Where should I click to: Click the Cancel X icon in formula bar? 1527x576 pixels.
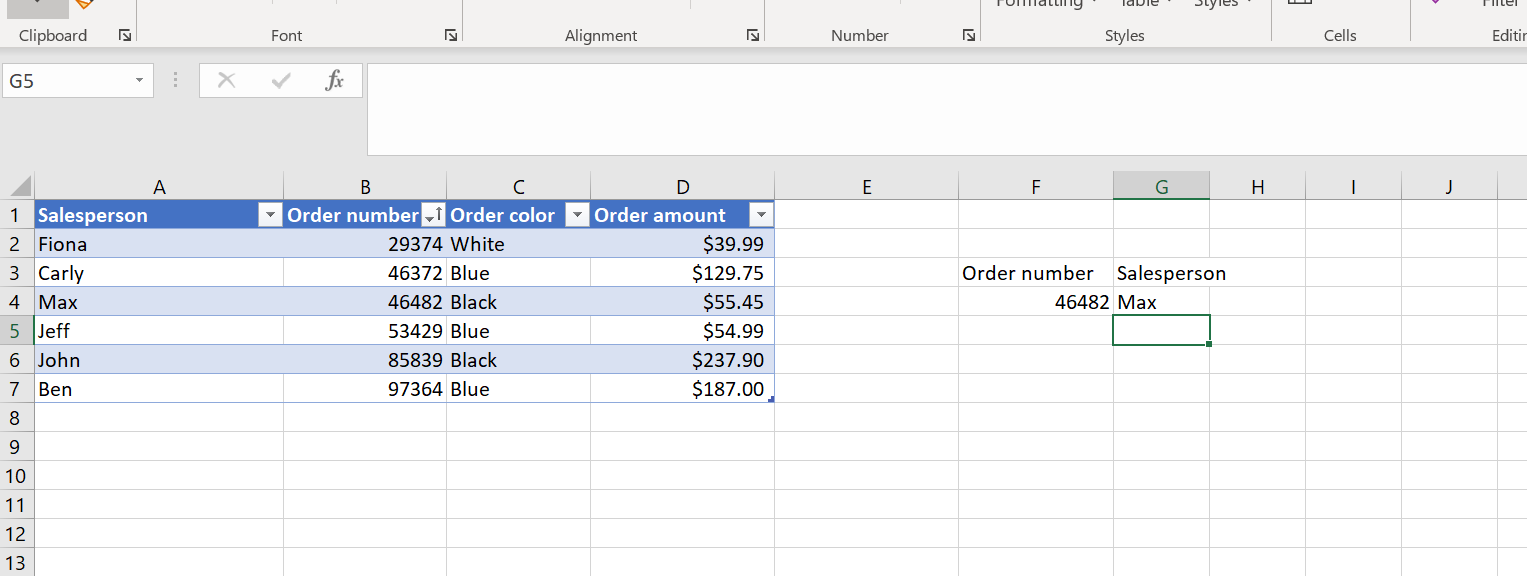click(227, 81)
